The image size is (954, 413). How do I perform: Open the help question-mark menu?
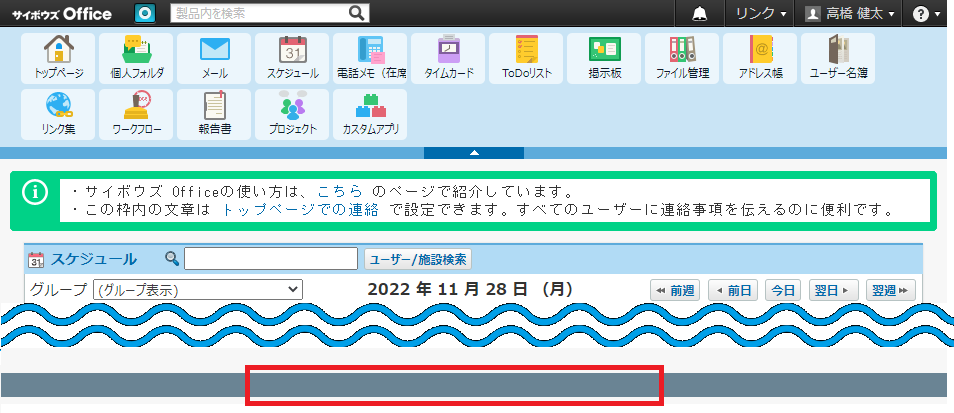click(927, 13)
